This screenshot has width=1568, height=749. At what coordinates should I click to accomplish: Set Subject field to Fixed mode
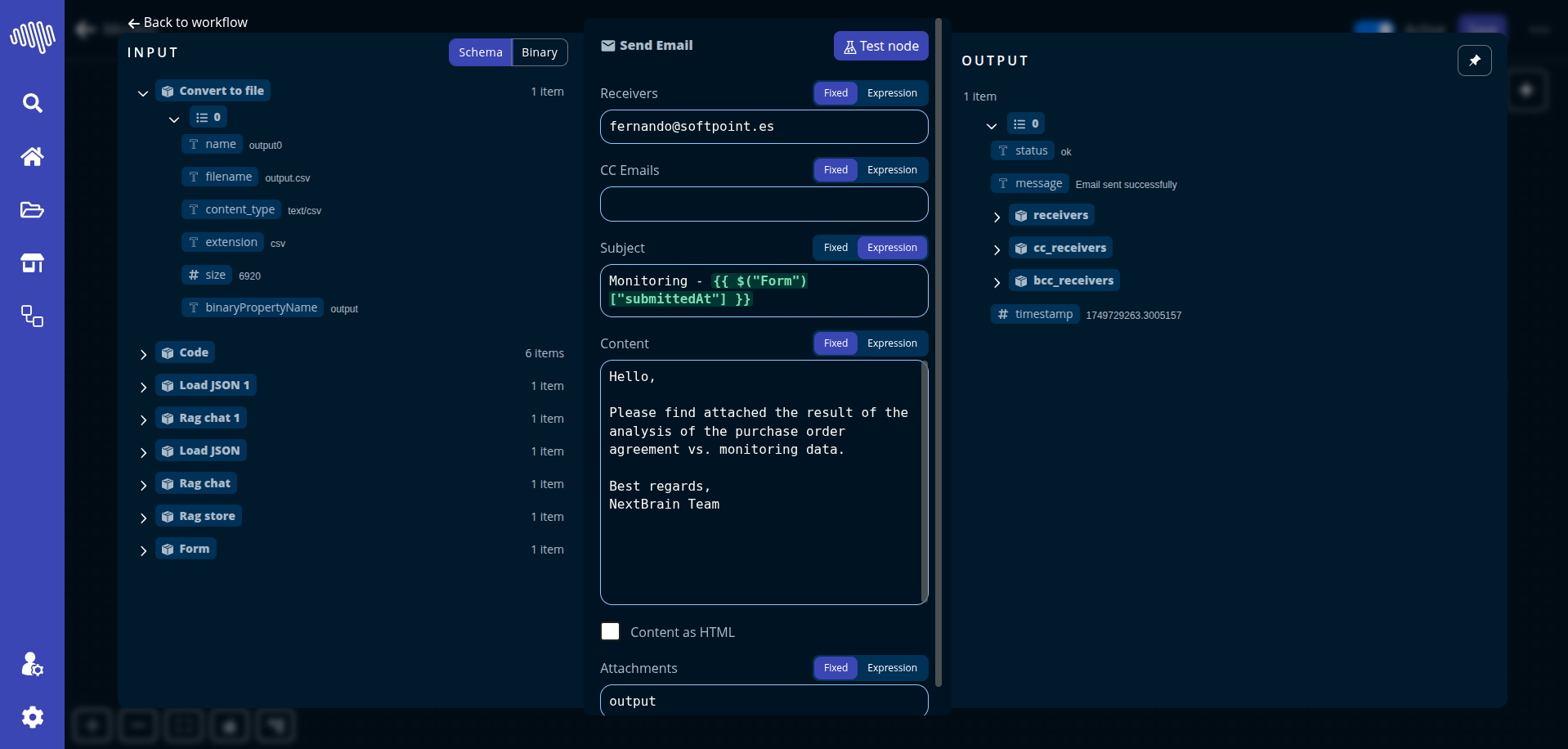pyautogui.click(x=835, y=248)
